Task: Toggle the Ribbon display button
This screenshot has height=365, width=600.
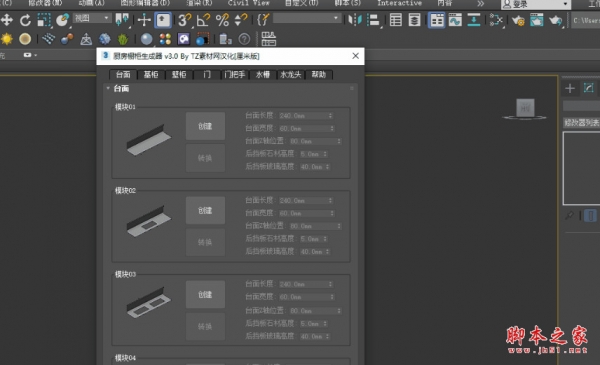Action: (x=436, y=20)
